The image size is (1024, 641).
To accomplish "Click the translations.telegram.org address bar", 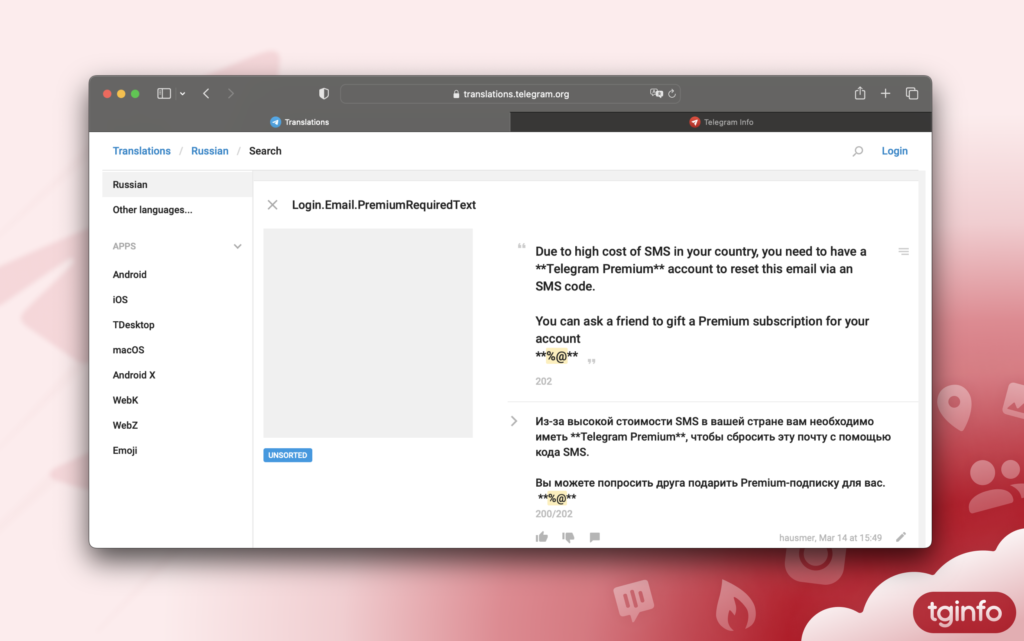I will click(510, 94).
